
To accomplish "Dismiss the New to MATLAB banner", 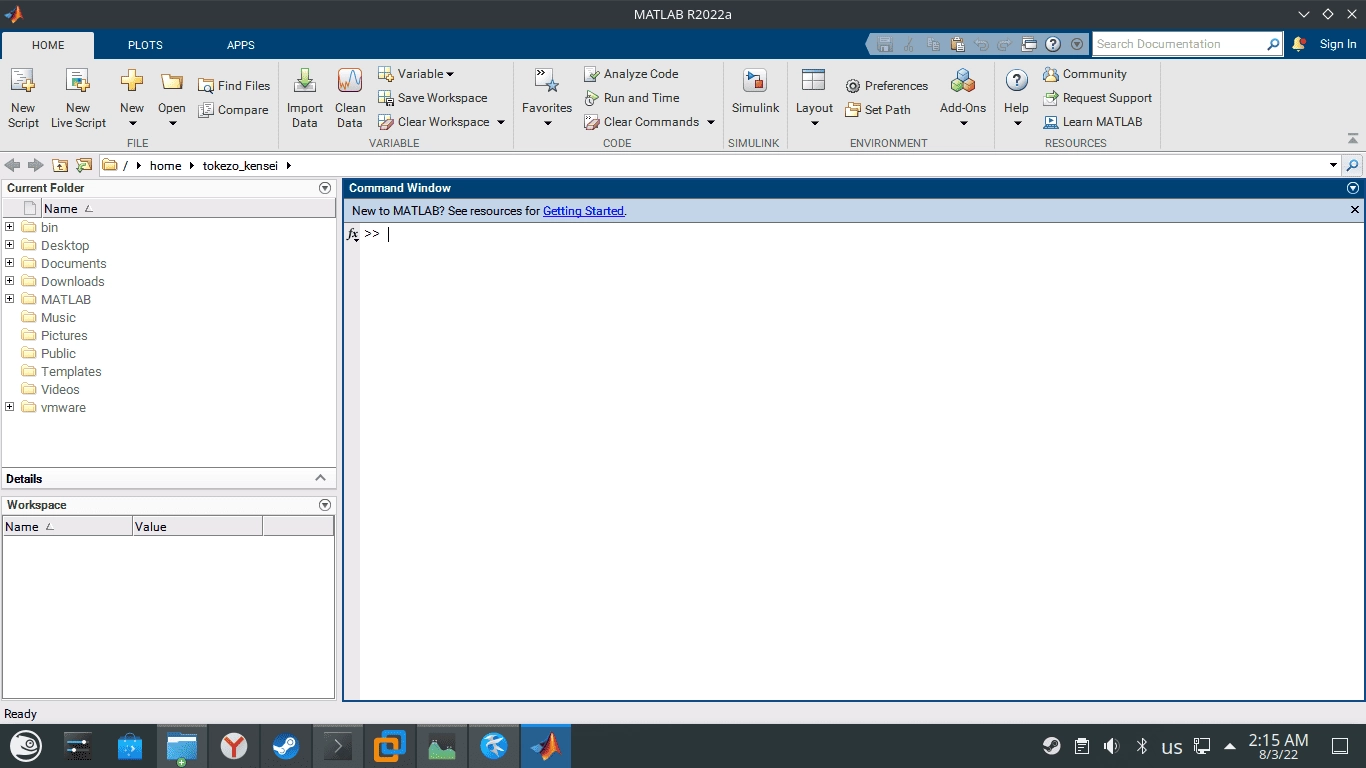I will 1355,210.
